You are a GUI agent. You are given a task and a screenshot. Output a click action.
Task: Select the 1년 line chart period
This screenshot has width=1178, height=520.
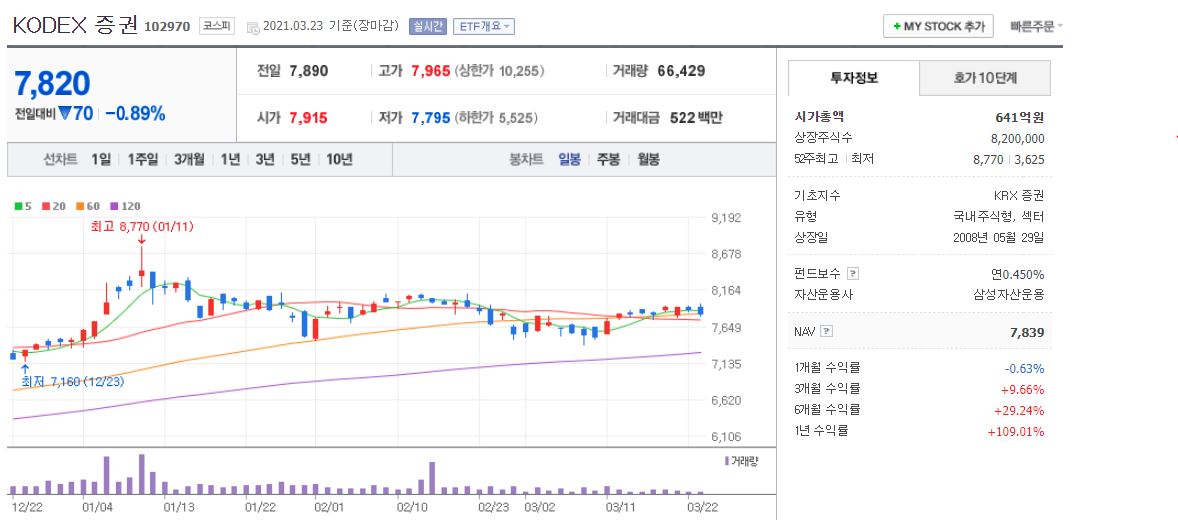(x=231, y=159)
